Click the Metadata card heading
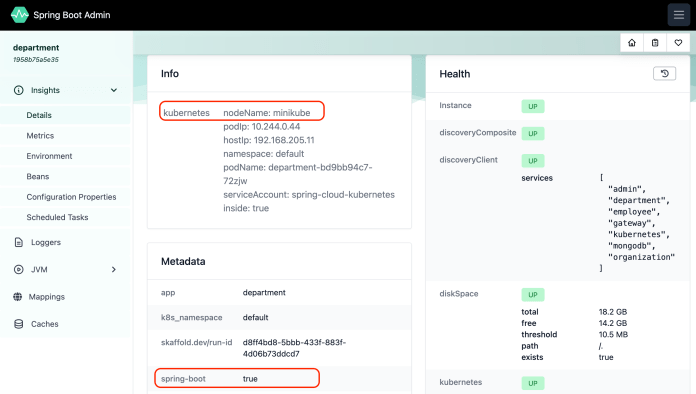Image resolution: width=696 pixels, height=394 pixels. tap(183, 261)
